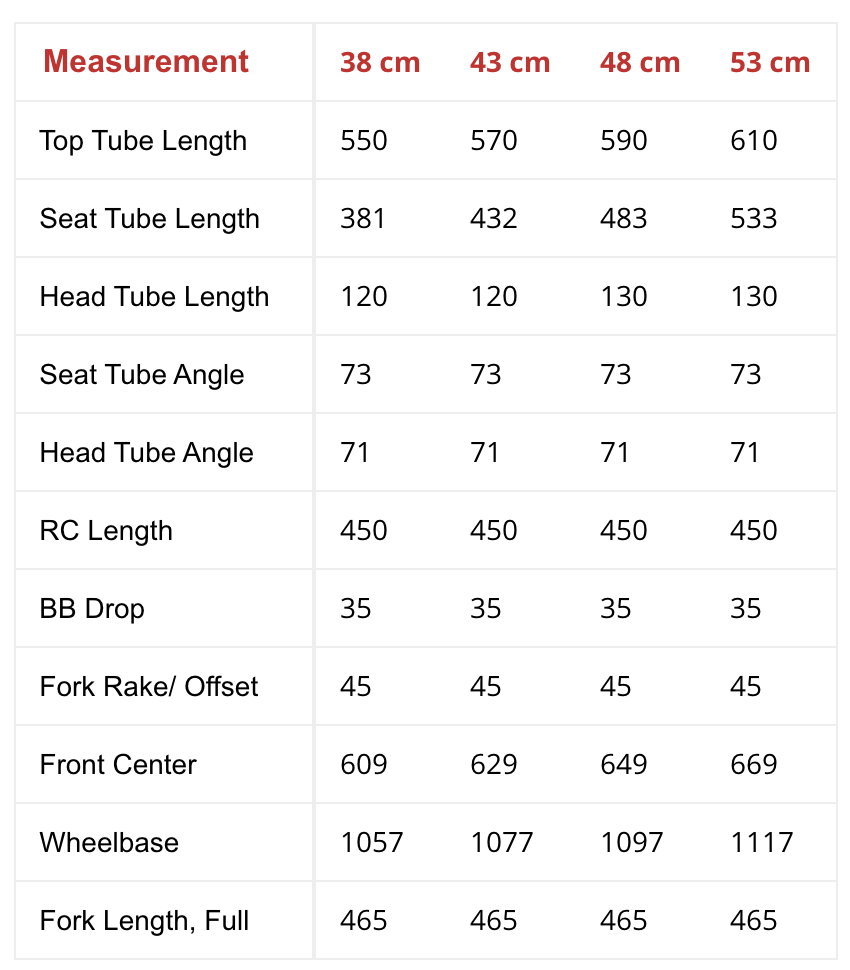The width and height of the screenshot is (850, 970).
Task: Click the Head Tube Angle label
Action: pyautogui.click(x=146, y=452)
